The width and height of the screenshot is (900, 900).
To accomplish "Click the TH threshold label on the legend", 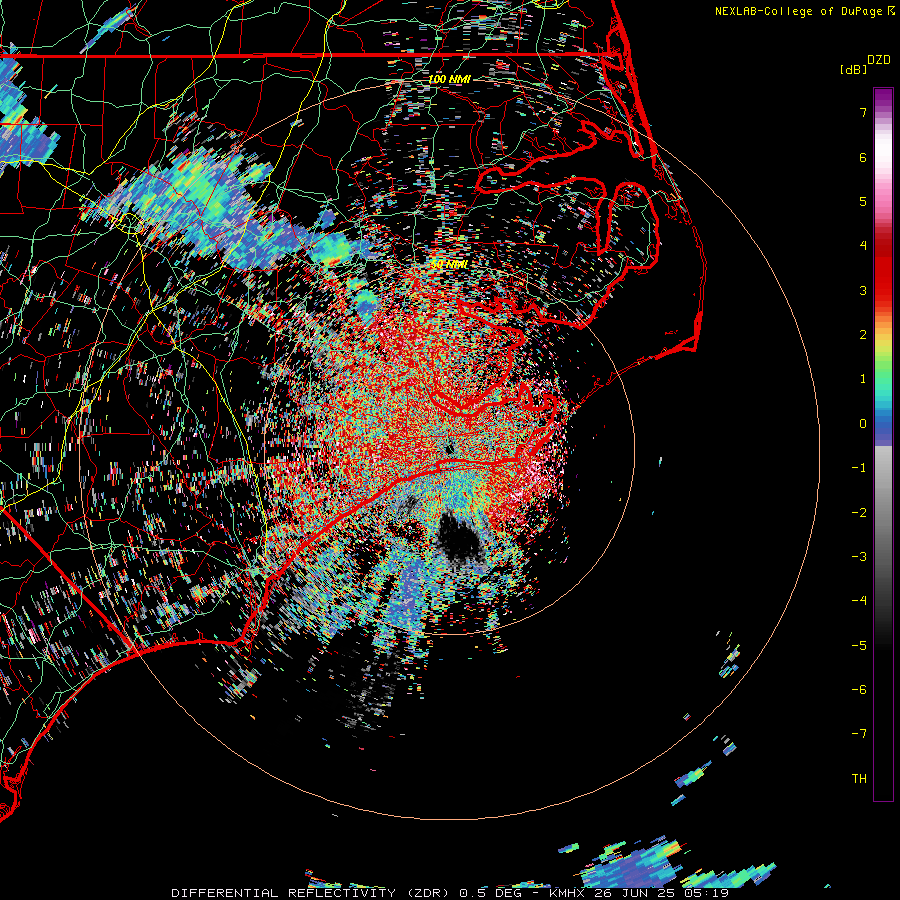I will [859, 779].
